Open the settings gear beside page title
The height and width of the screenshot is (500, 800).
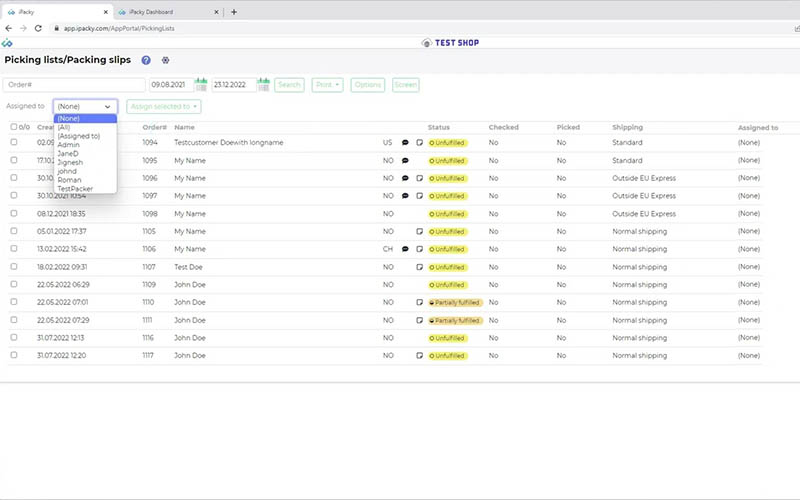(x=165, y=60)
